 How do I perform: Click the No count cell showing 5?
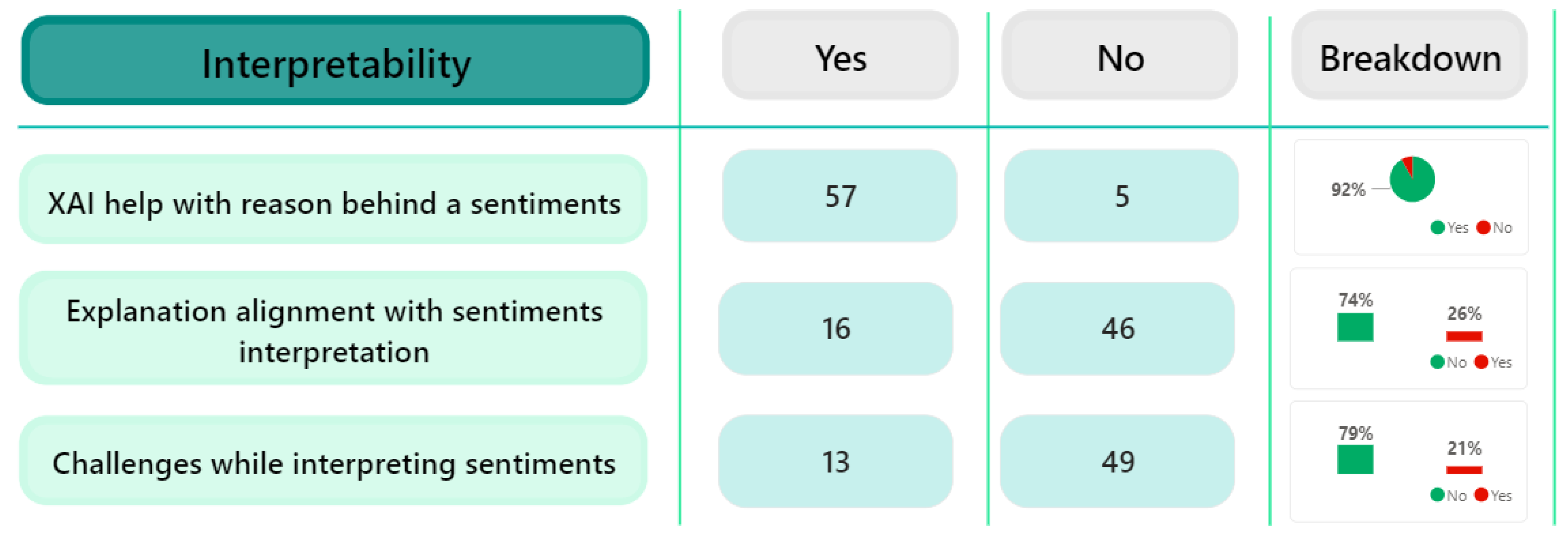1121,196
